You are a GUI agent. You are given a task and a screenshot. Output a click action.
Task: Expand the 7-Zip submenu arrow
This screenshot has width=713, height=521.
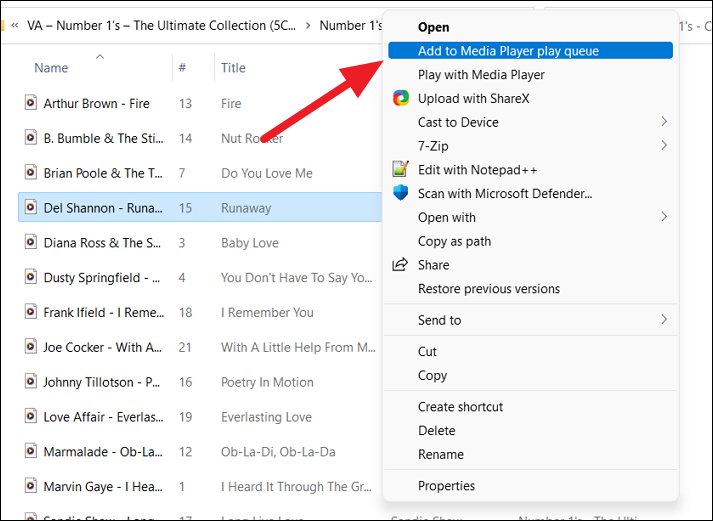[664, 145]
